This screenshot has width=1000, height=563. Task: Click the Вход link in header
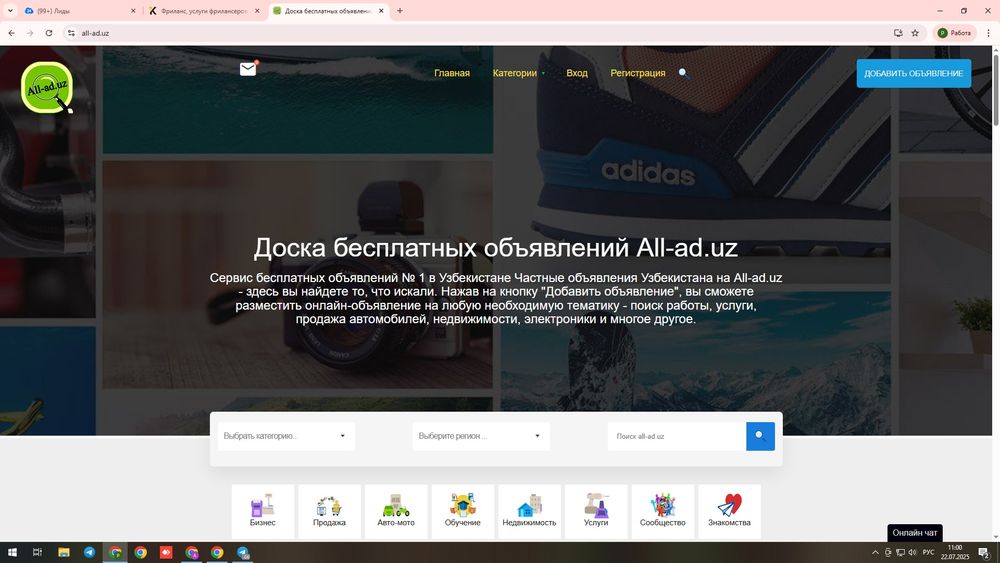[577, 73]
